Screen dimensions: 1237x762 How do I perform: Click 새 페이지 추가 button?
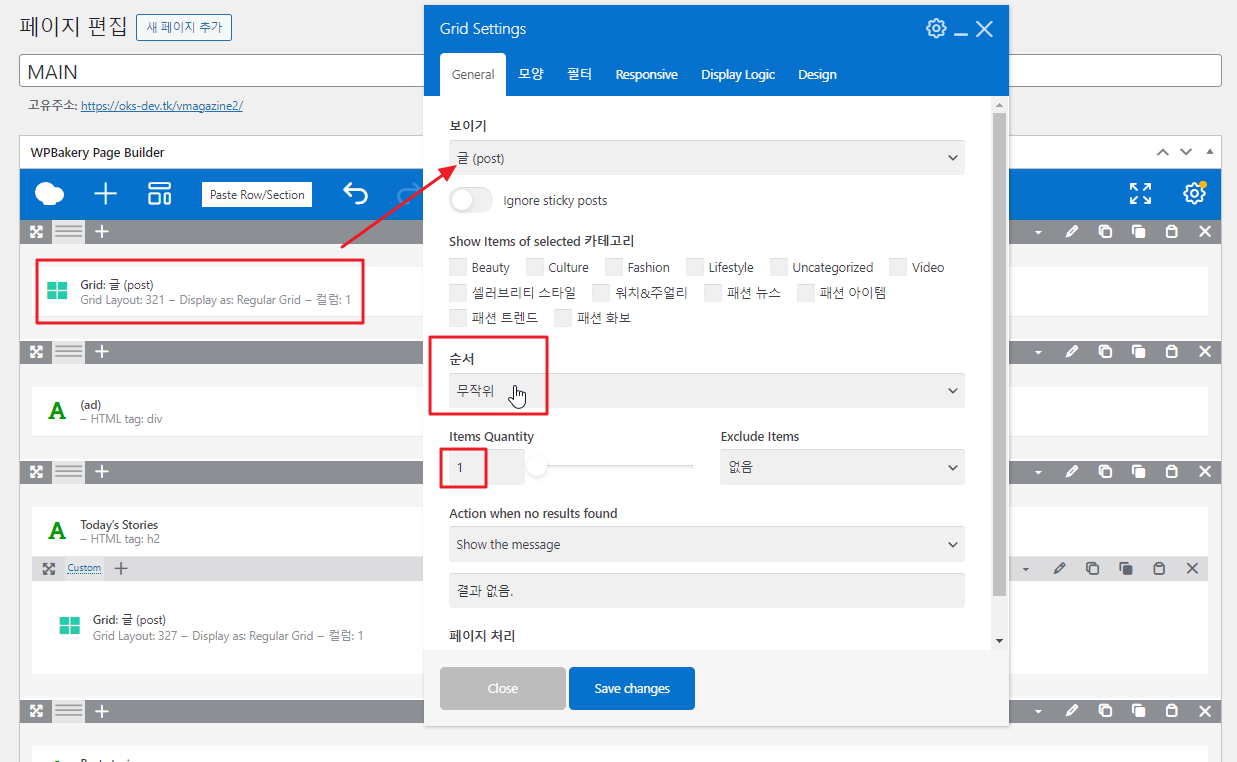[184, 27]
